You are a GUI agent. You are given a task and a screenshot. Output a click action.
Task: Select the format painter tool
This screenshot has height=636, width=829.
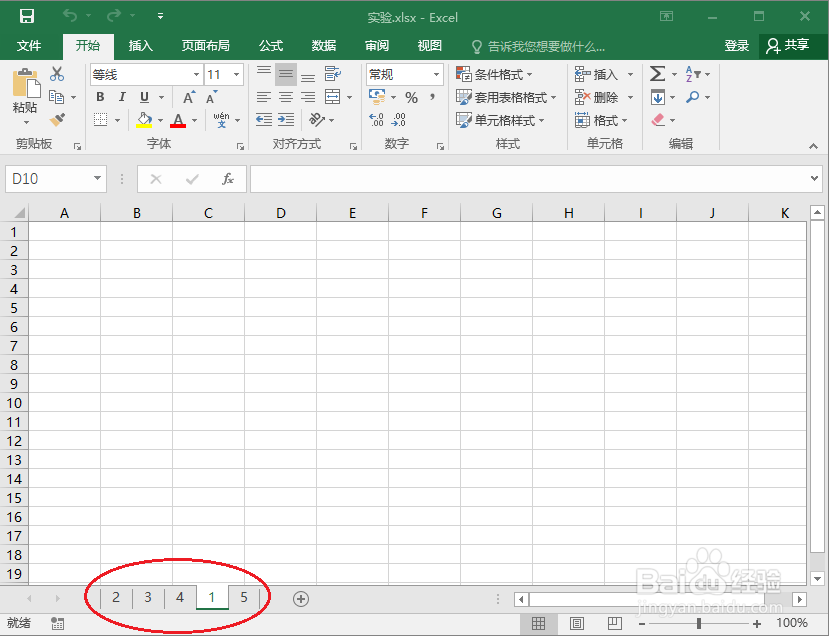(57, 120)
